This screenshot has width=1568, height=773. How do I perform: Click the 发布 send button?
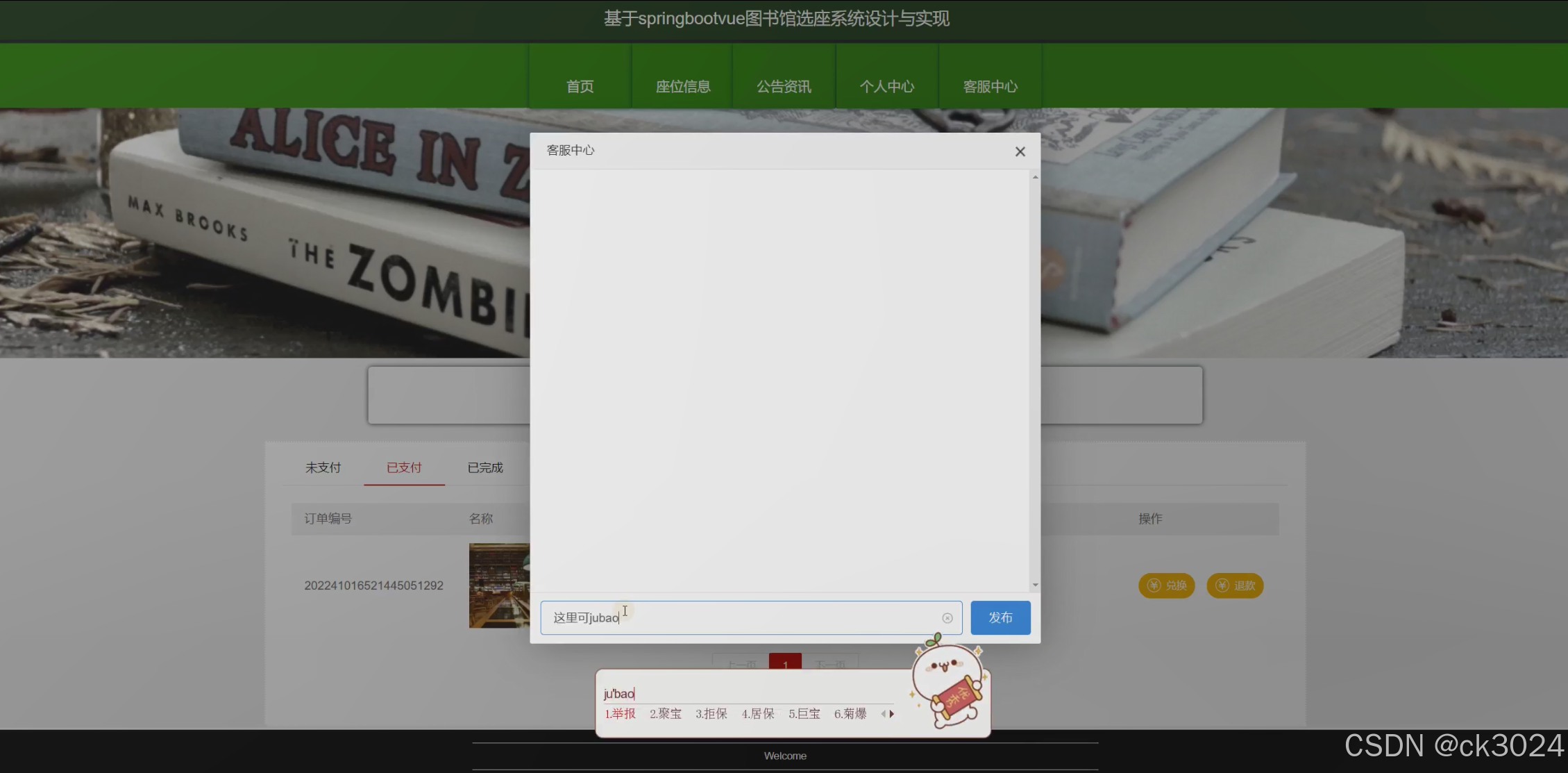pyautogui.click(x=1000, y=617)
